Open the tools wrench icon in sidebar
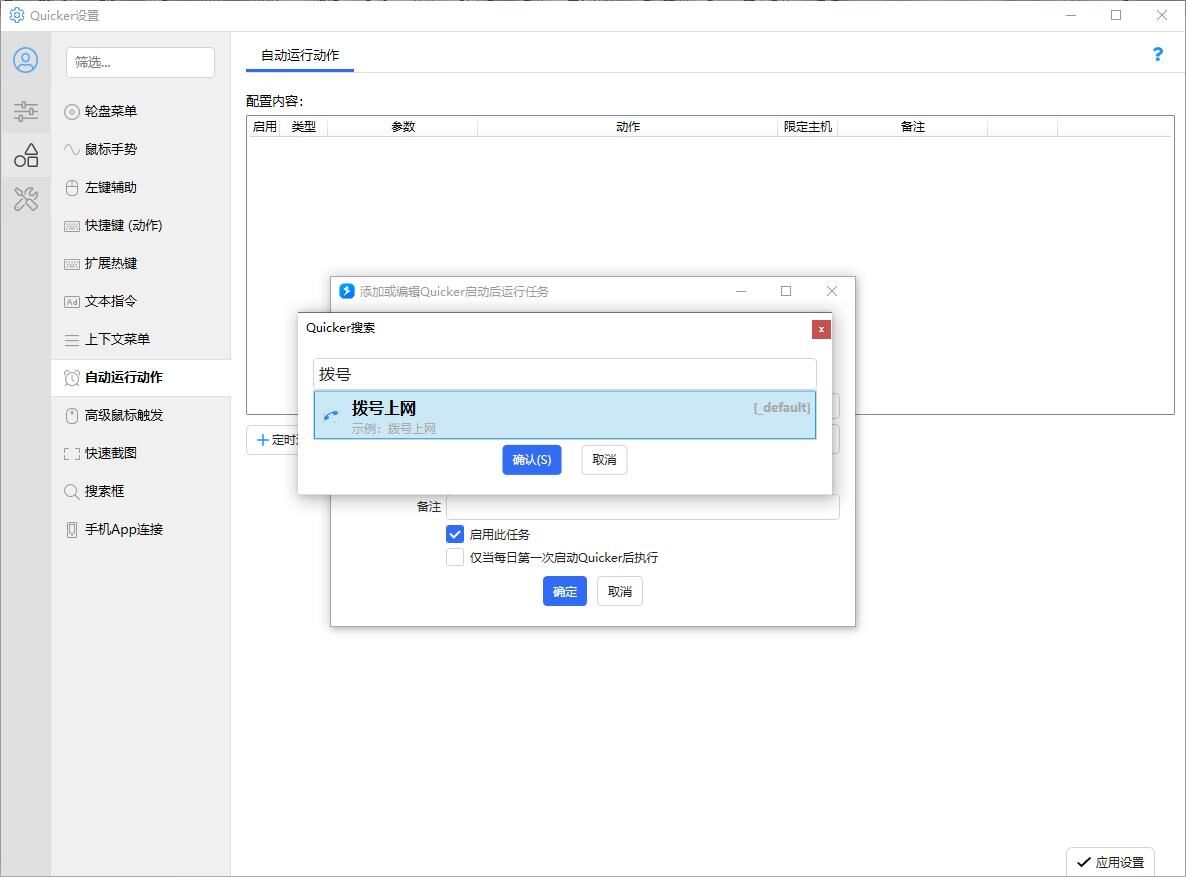This screenshot has width=1186, height=877. (x=26, y=199)
